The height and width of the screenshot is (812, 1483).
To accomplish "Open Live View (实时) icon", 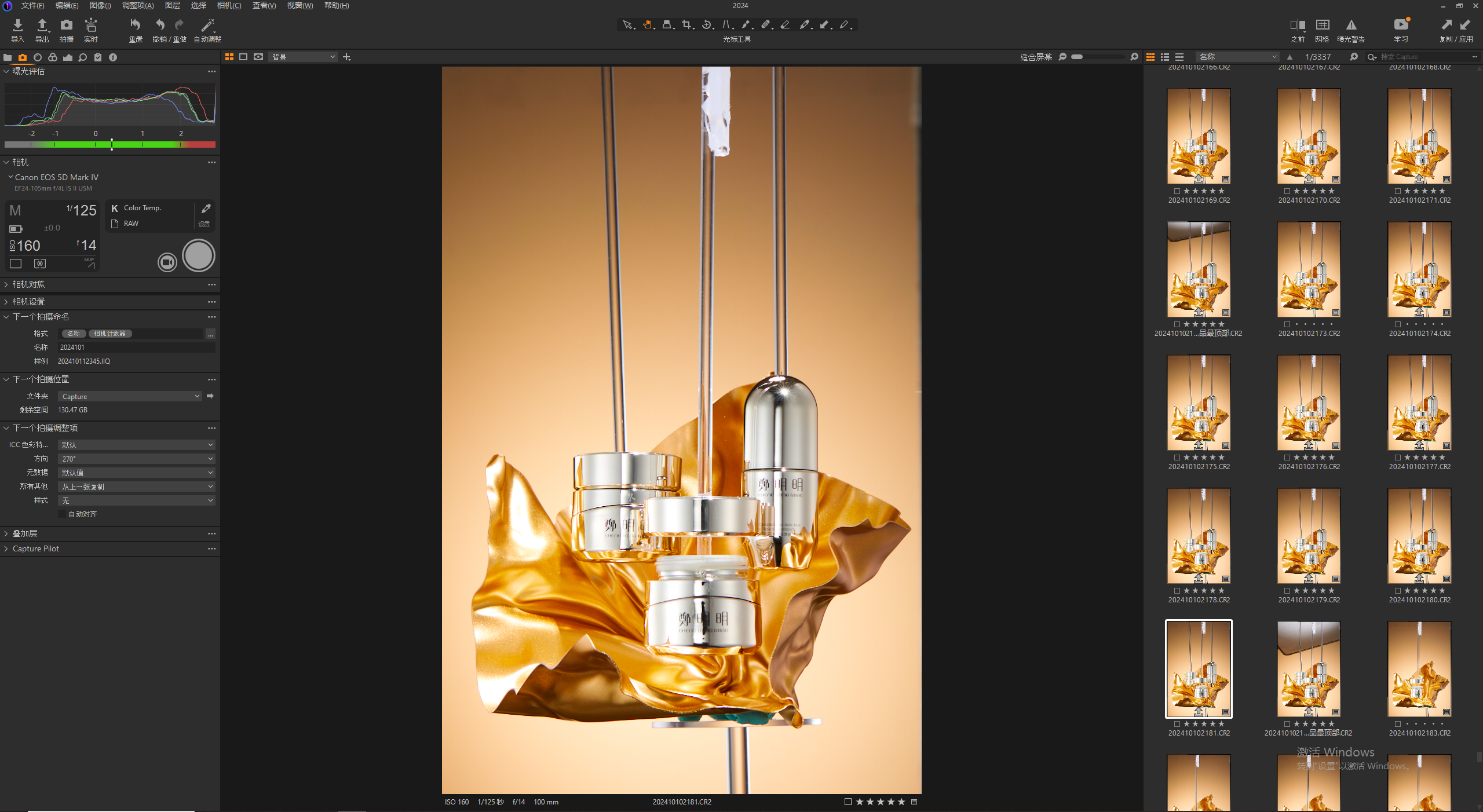I will (91, 25).
